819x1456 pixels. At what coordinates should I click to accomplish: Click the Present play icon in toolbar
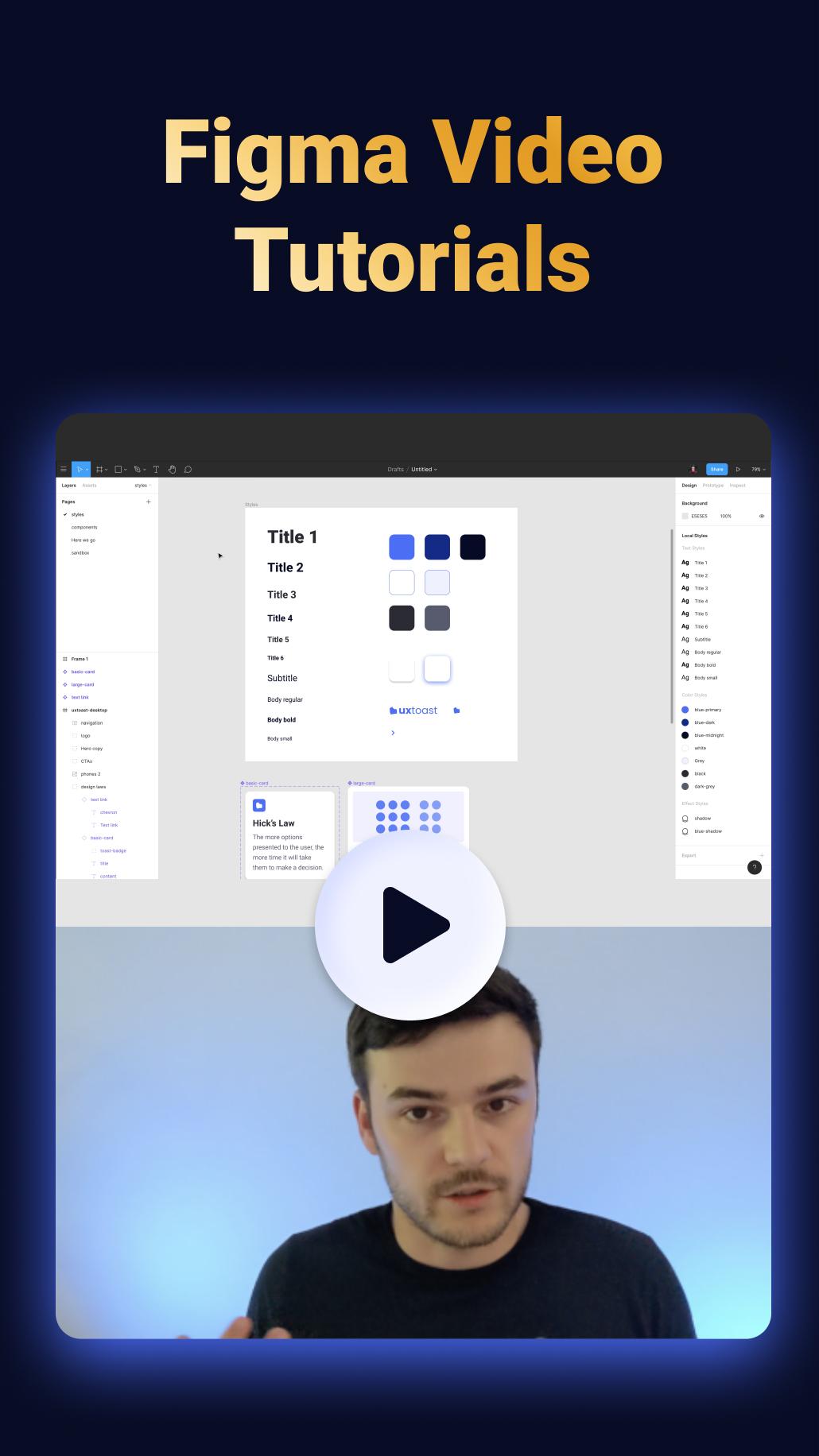pos(738,470)
